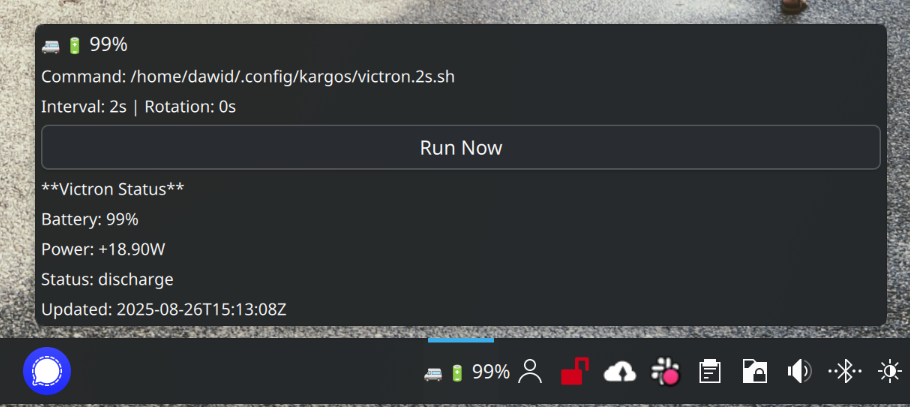This screenshot has width=910, height=407.
Task: Select the Power: +18.90W entry
Action: 103,250
